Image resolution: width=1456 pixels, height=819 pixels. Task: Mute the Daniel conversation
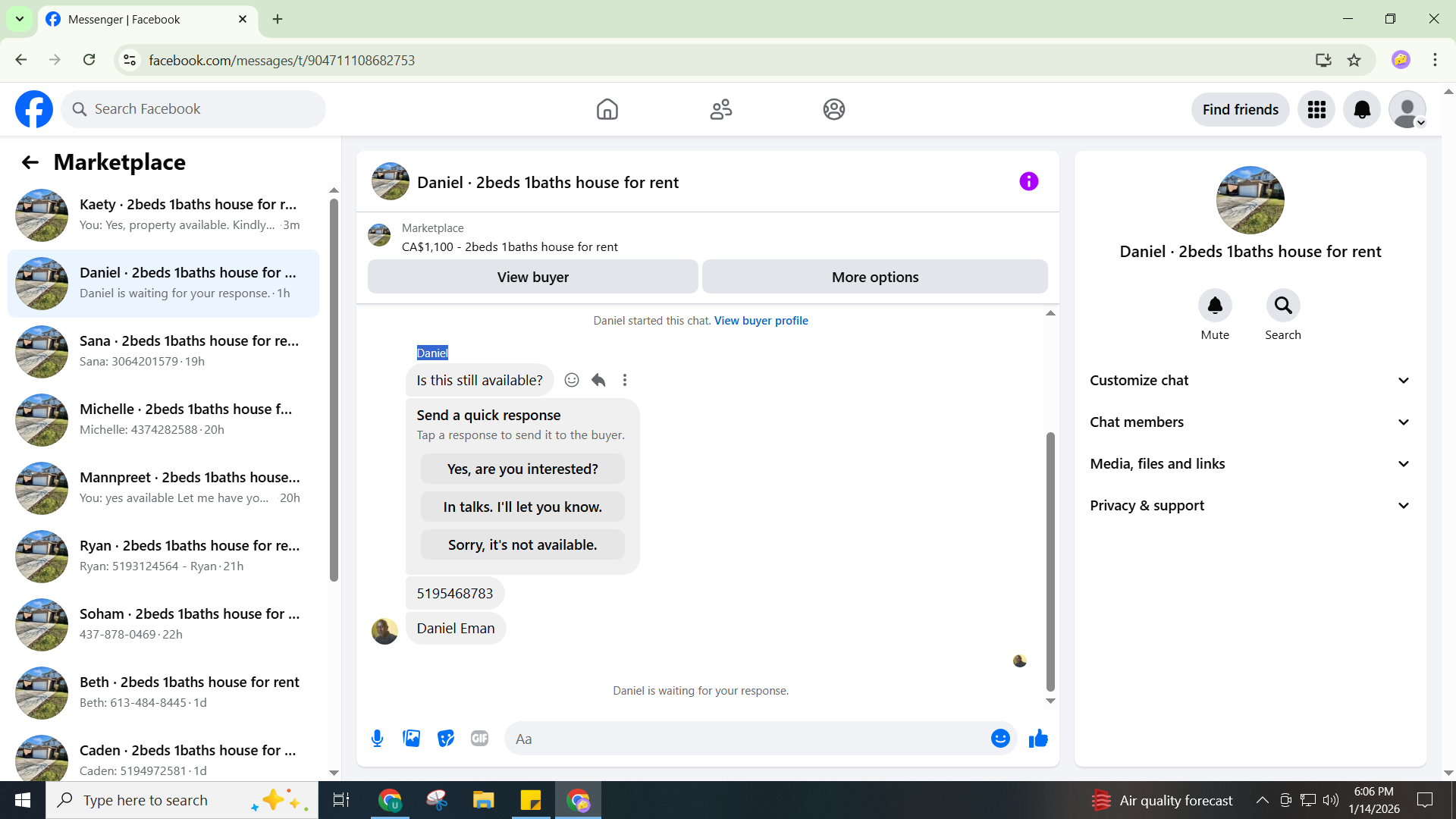tap(1214, 306)
